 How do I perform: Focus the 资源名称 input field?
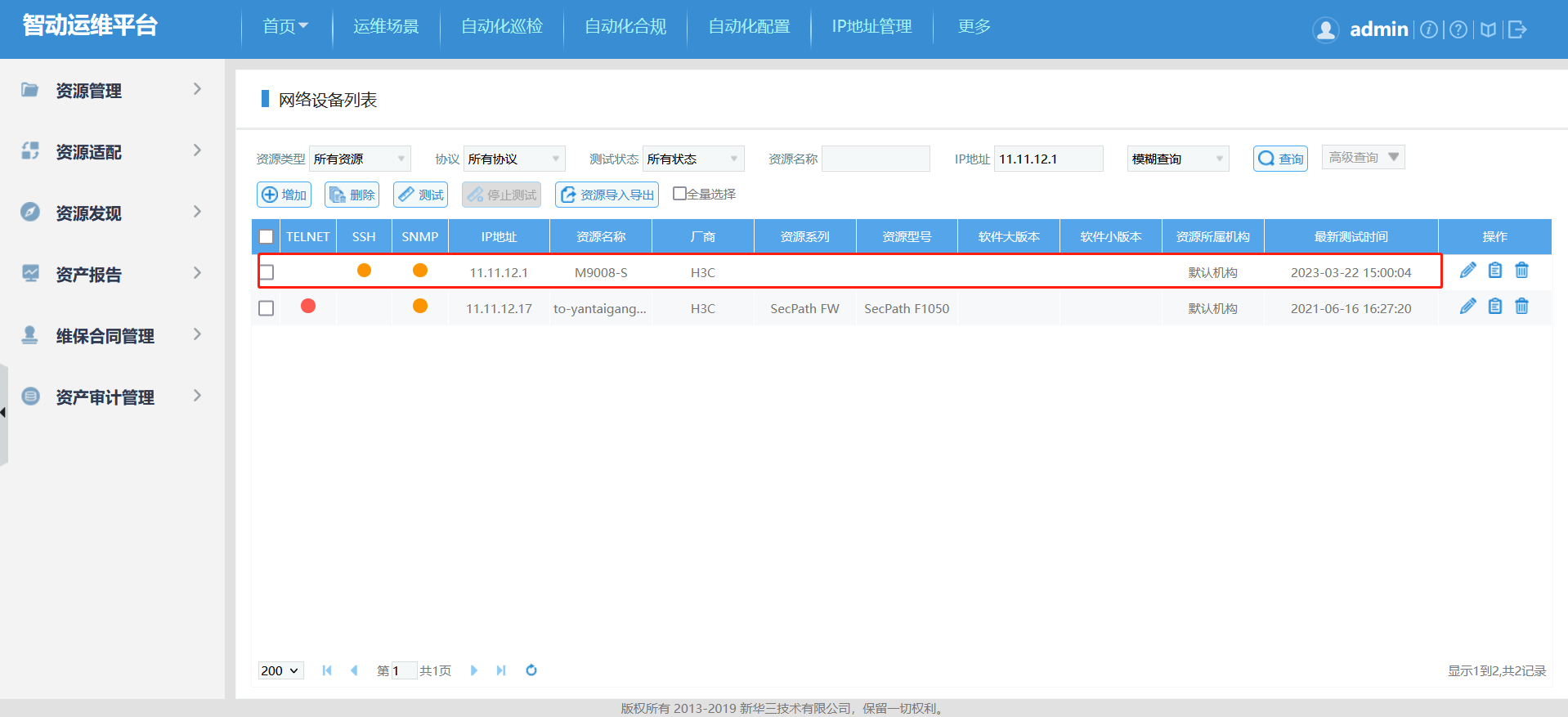tap(876, 159)
